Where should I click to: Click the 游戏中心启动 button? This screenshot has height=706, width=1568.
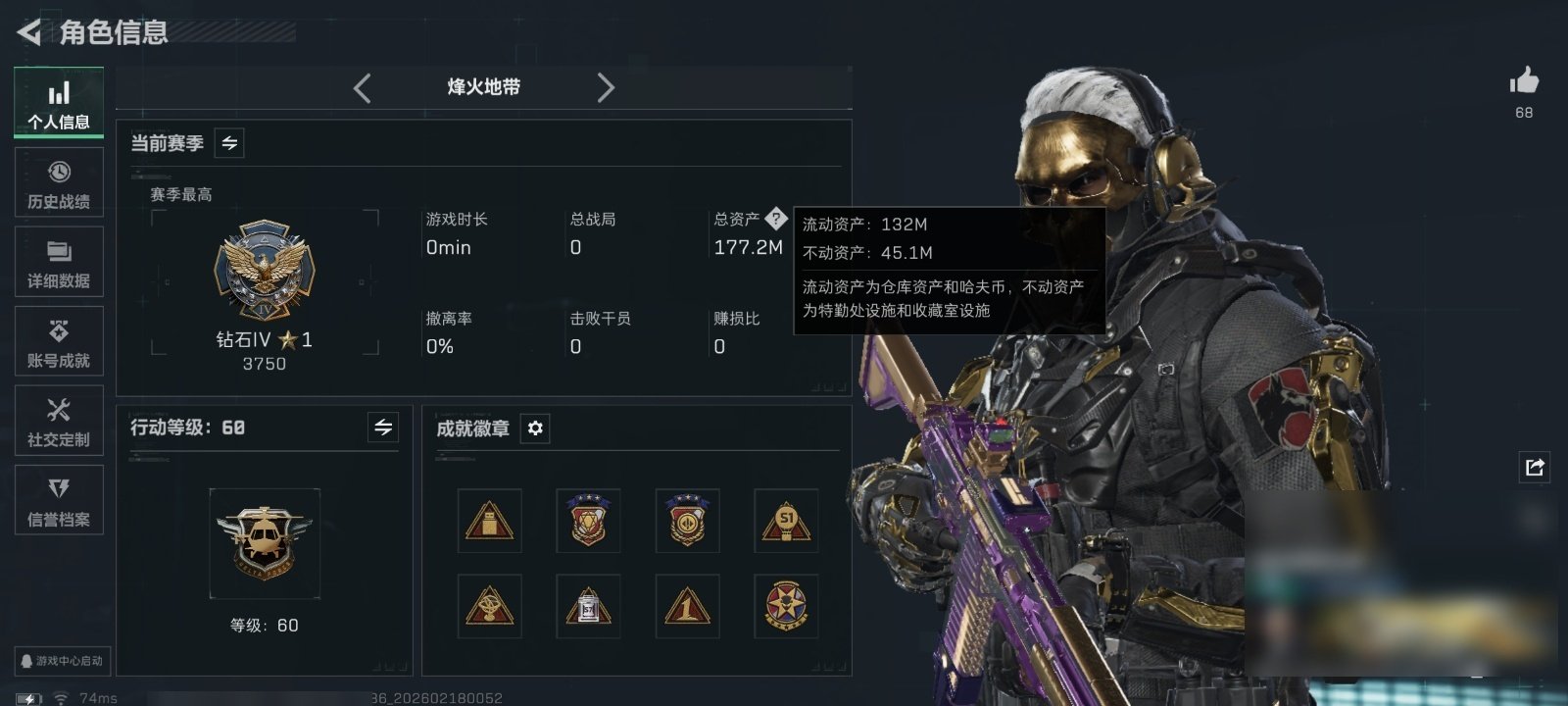[62, 661]
